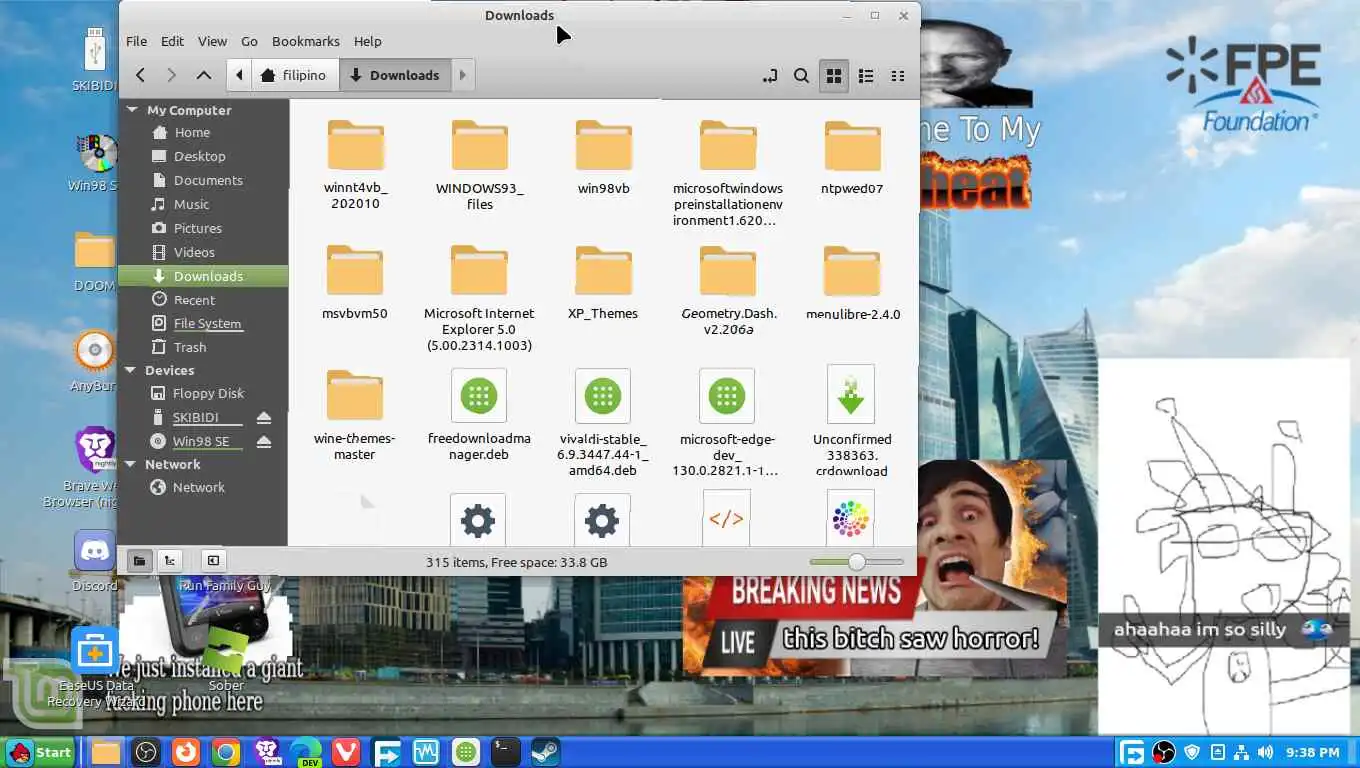Go to parent folder with up arrow

click(x=204, y=75)
